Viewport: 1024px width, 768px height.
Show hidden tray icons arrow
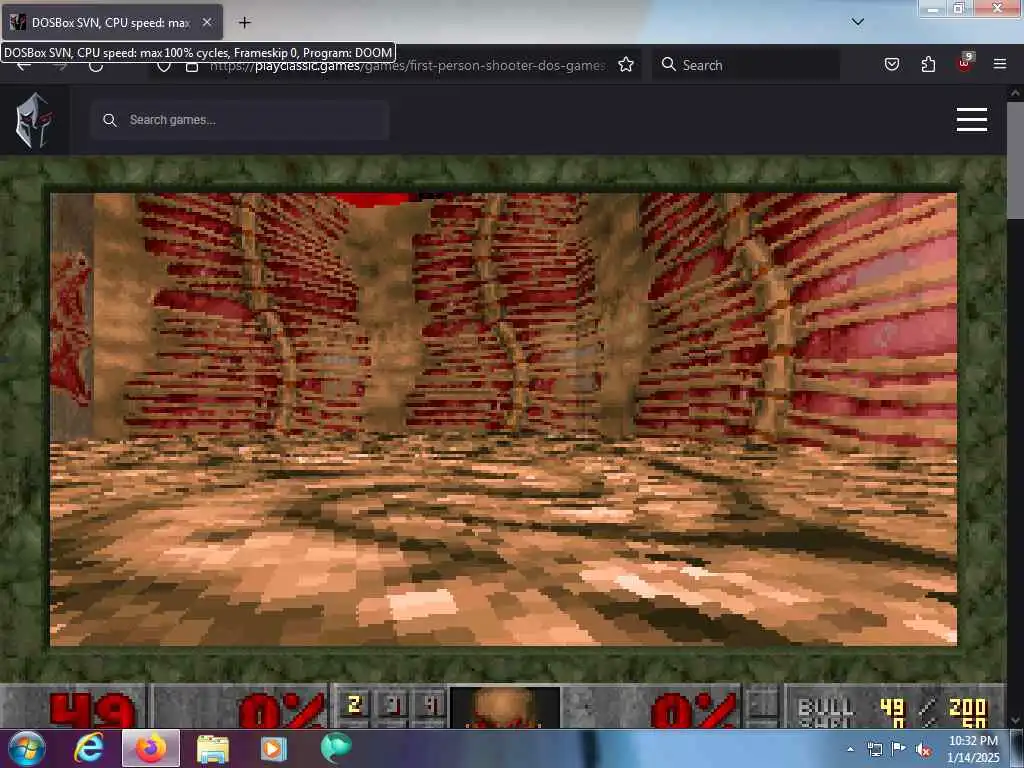[x=850, y=749]
